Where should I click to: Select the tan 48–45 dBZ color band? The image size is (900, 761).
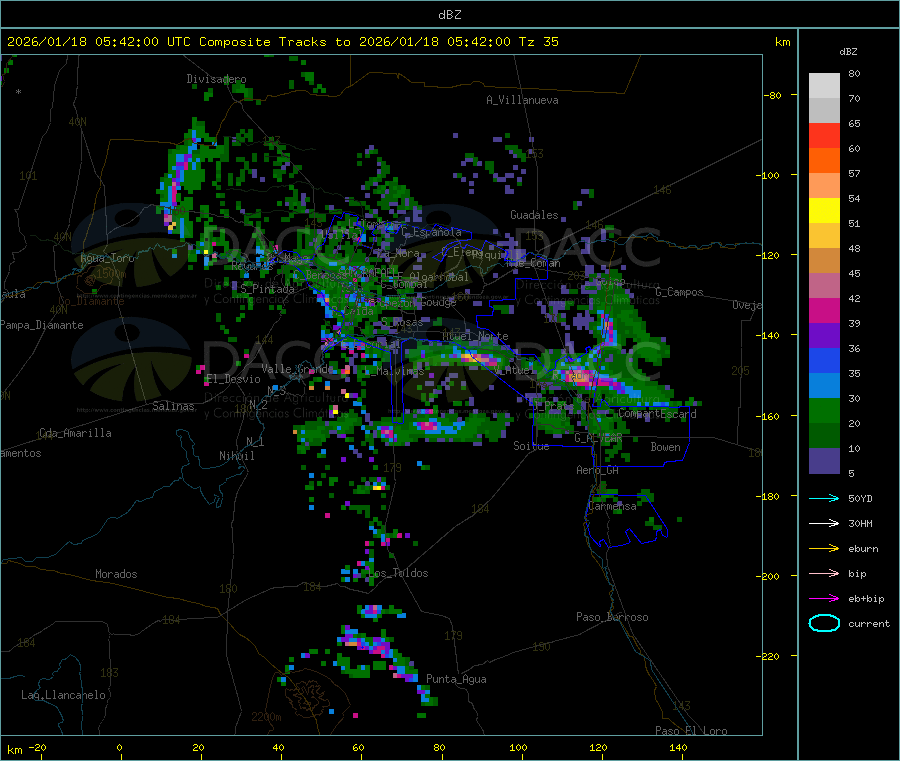824,261
